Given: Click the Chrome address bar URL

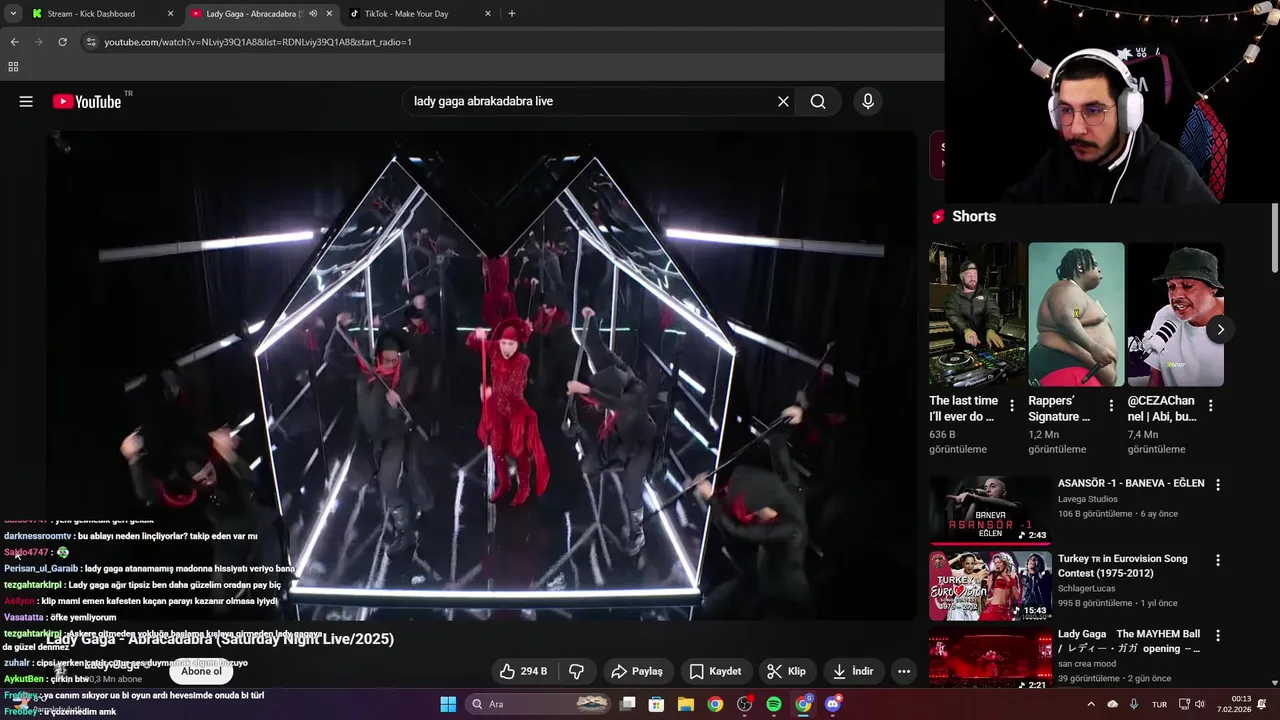Looking at the screenshot, I should 258,42.
